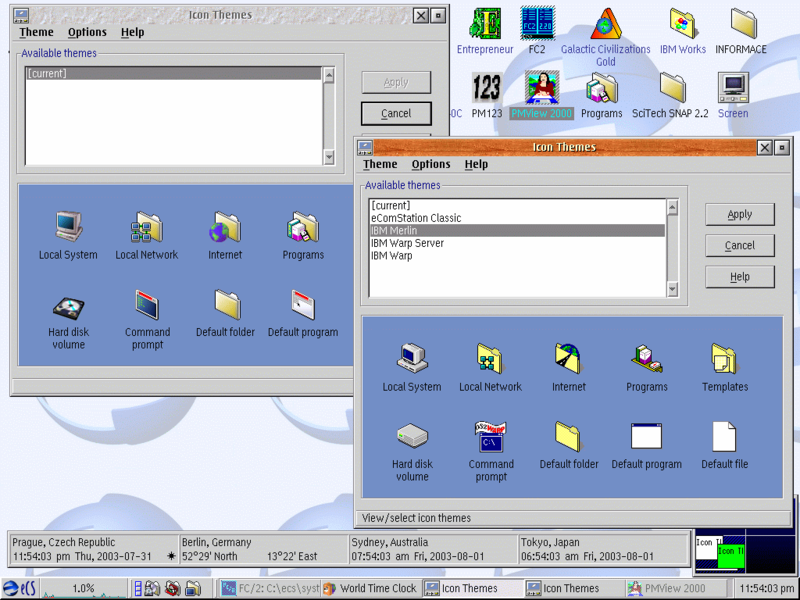
Task: Switch to World Time Clock taskbar button
Action: (x=372, y=588)
